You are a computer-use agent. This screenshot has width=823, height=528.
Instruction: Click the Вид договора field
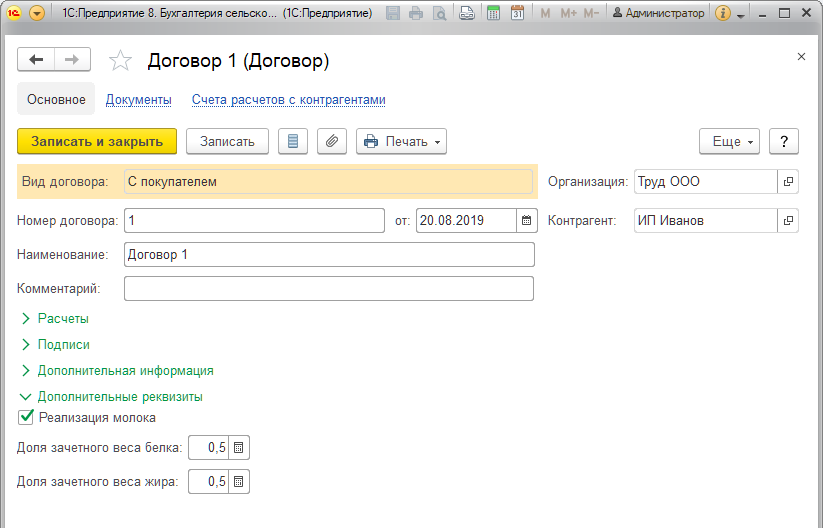pos(329,182)
